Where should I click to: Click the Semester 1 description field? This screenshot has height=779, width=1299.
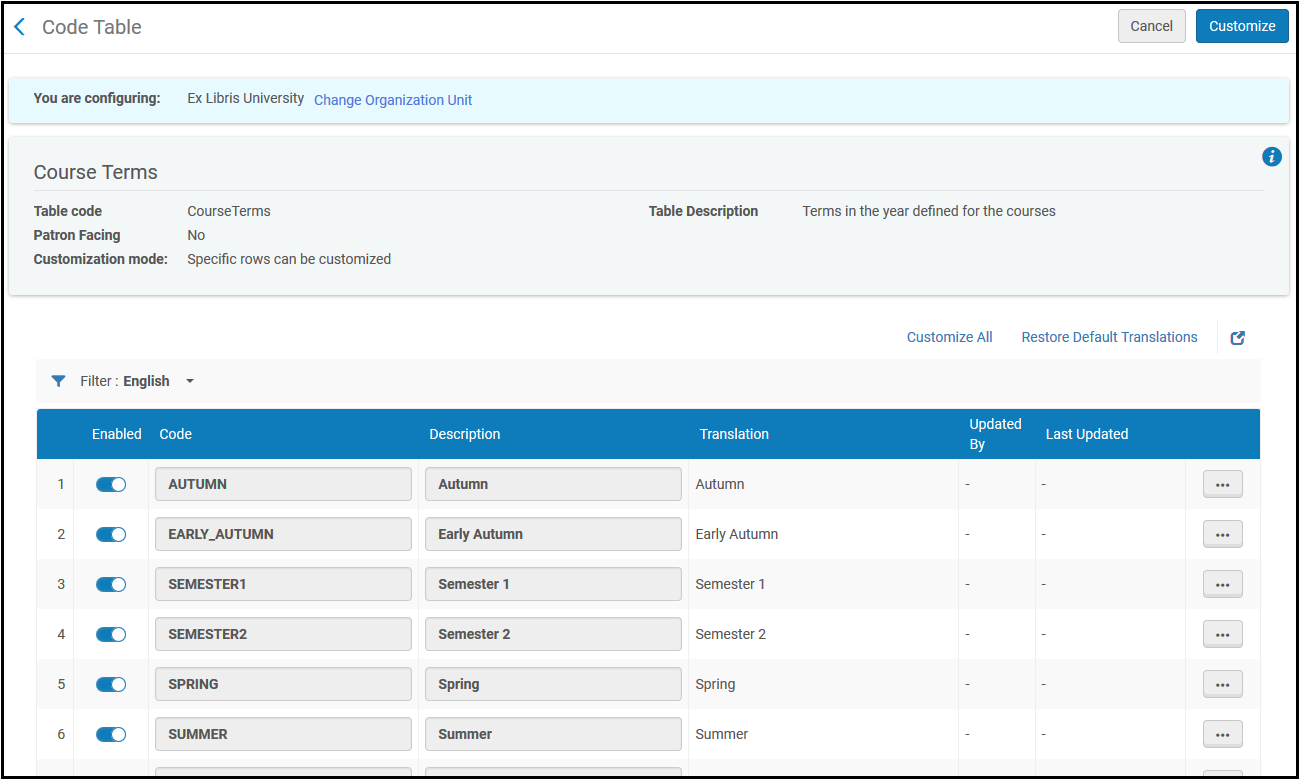tap(553, 584)
